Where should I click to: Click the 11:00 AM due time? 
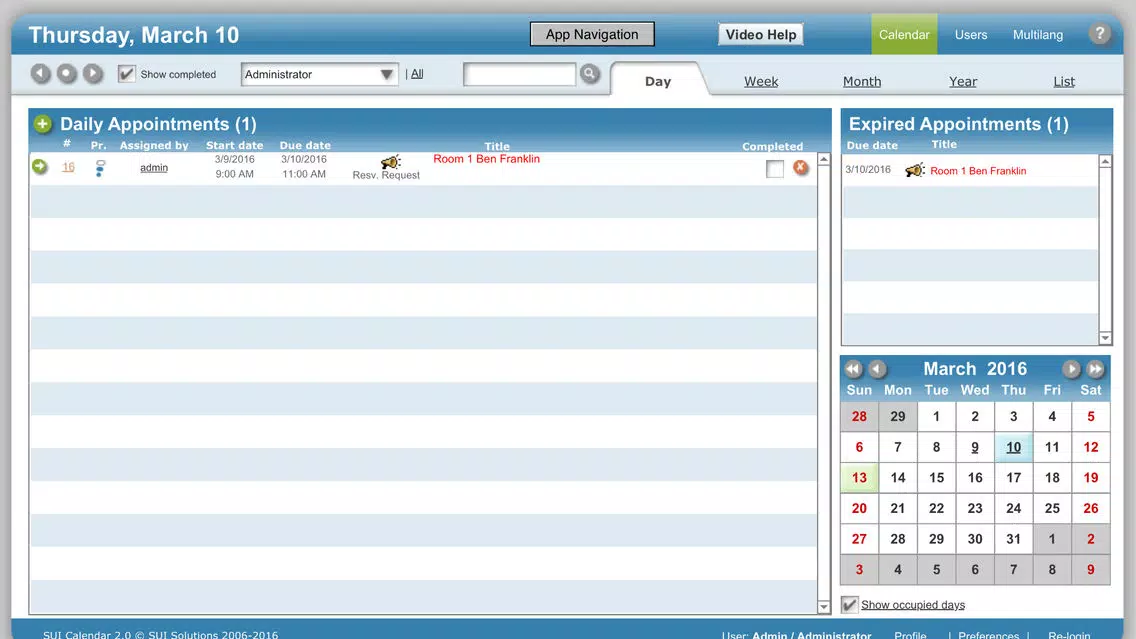(x=304, y=174)
